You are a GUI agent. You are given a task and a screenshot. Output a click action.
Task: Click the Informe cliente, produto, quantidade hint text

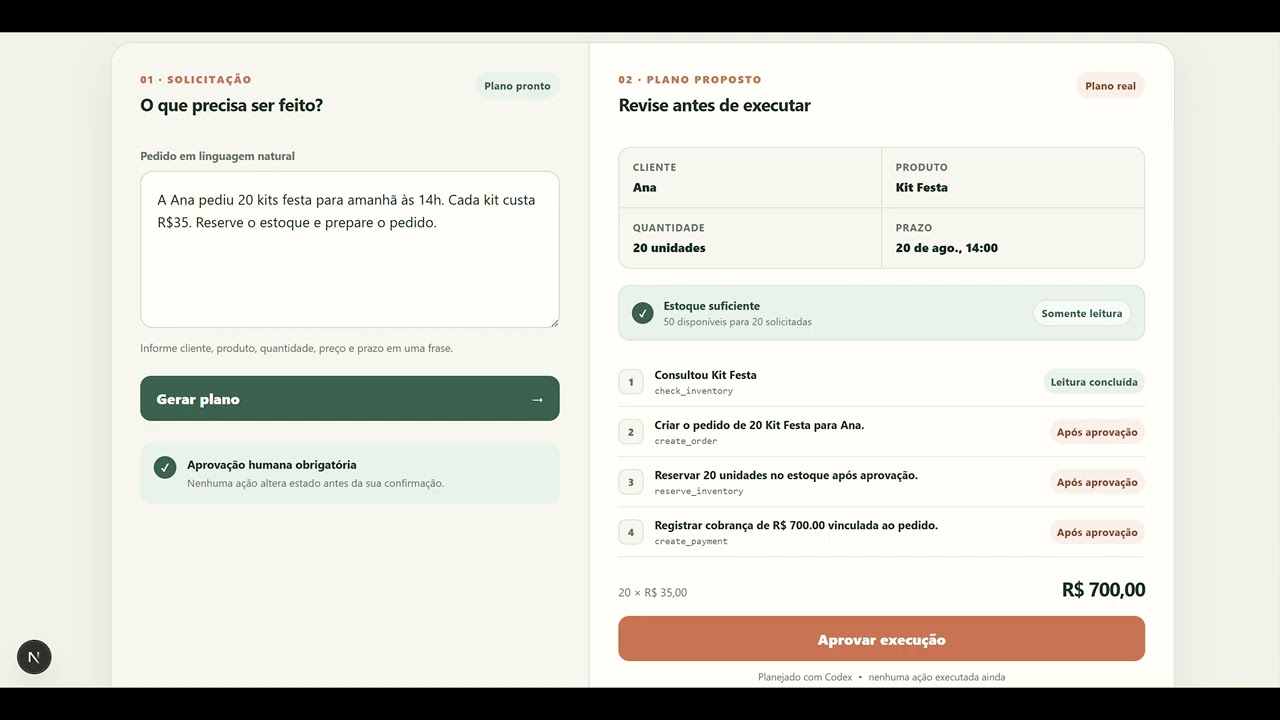(297, 348)
